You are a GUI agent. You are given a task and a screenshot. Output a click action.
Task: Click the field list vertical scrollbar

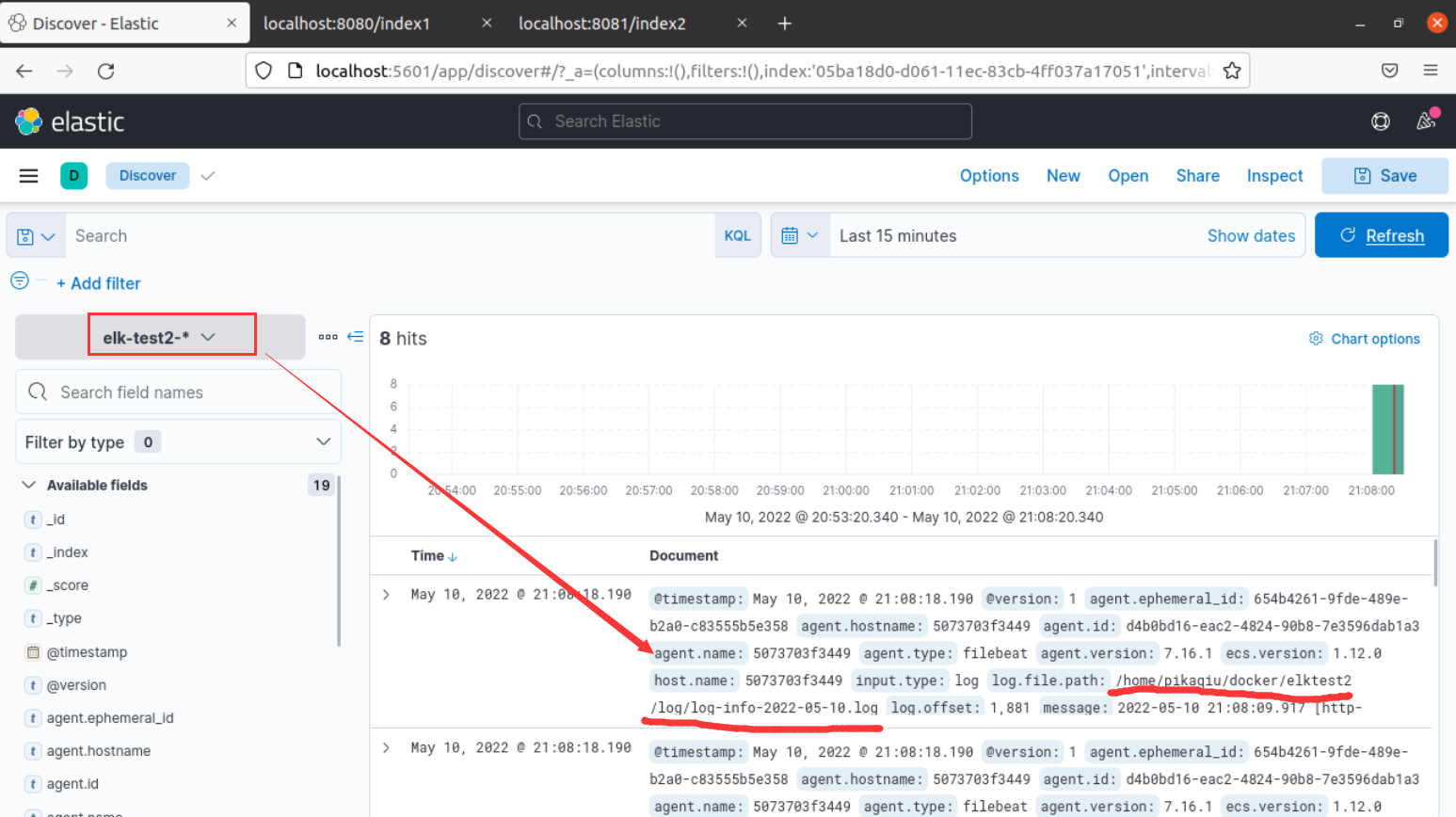[x=337, y=562]
